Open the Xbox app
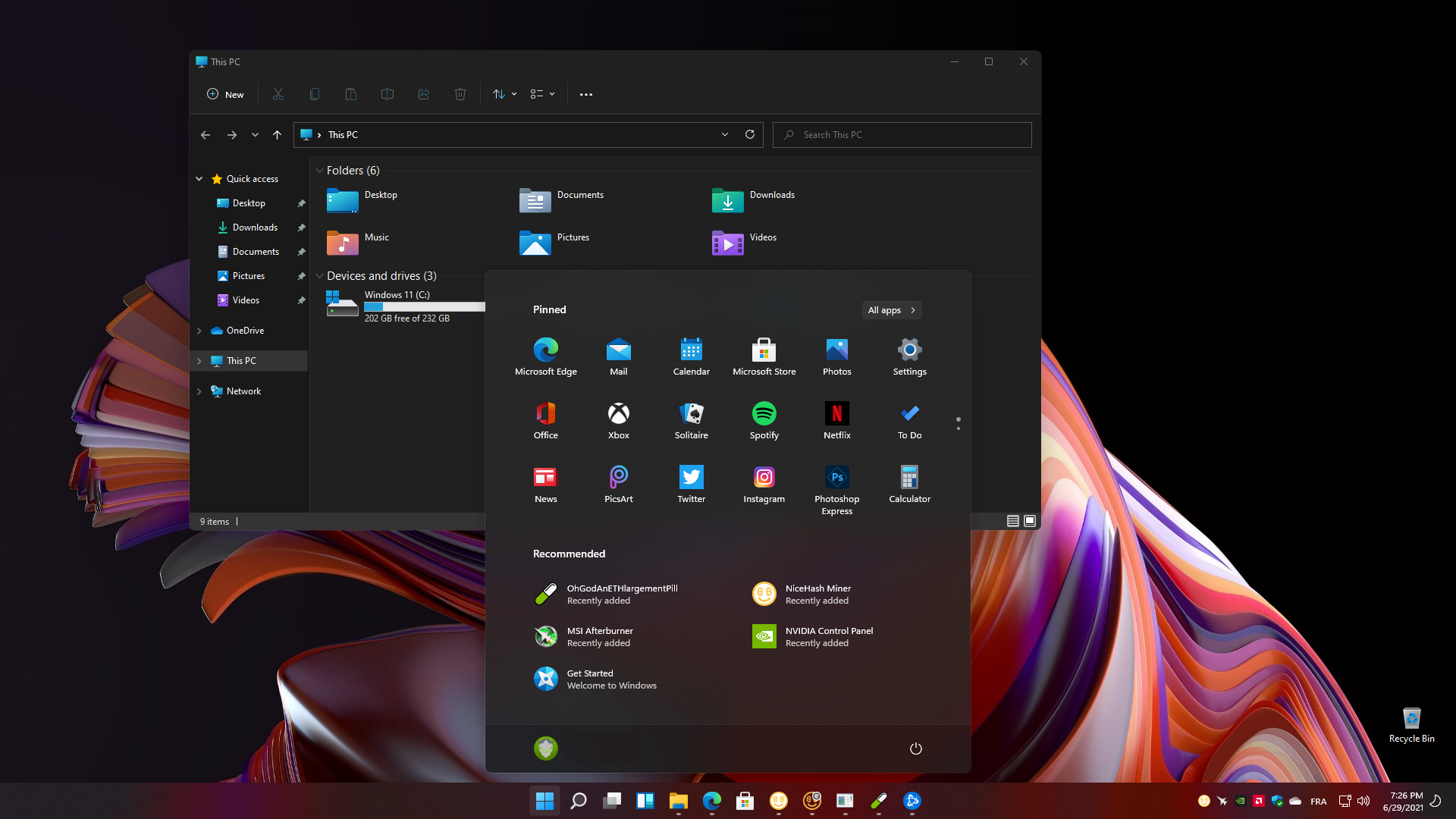The width and height of the screenshot is (1456, 819). [x=618, y=420]
